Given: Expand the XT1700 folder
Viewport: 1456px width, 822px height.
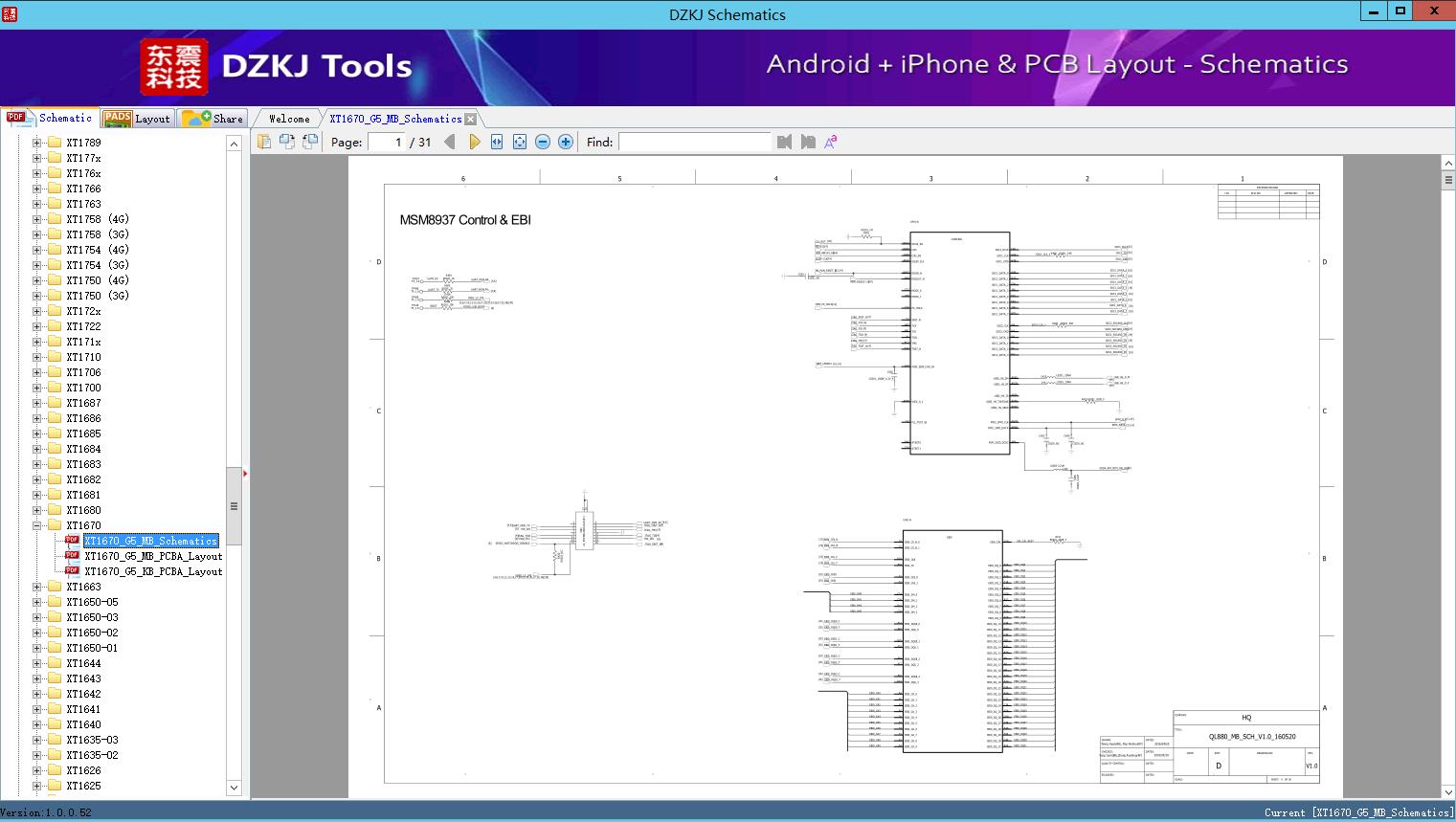Looking at the screenshot, I should click(37, 388).
